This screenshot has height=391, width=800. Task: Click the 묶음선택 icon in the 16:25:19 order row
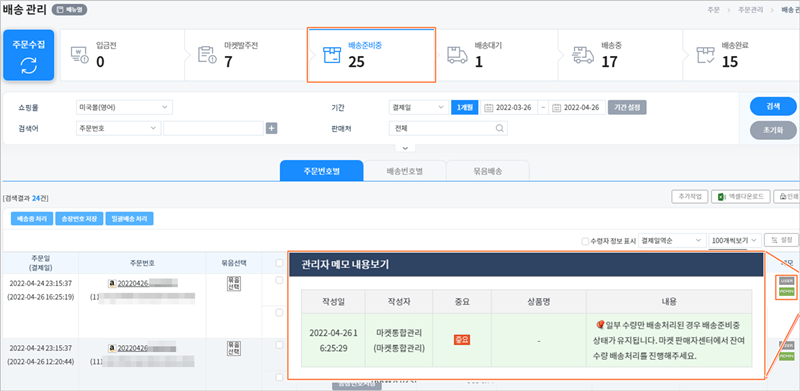233,283
